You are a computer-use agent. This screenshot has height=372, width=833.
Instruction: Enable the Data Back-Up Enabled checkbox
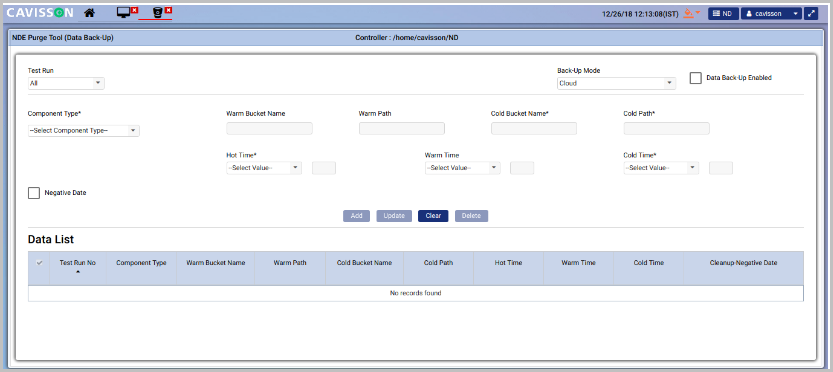695,78
